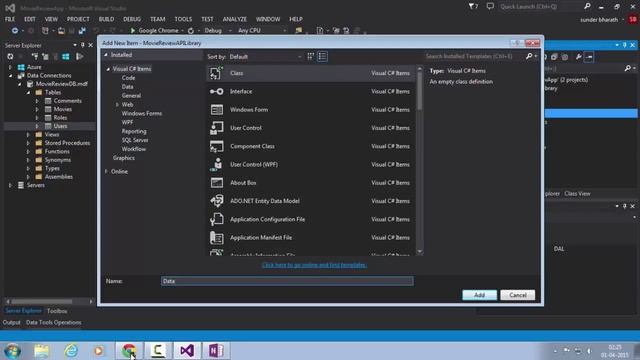Open the BUILD menu
The image size is (640, 360).
pos(106,19)
